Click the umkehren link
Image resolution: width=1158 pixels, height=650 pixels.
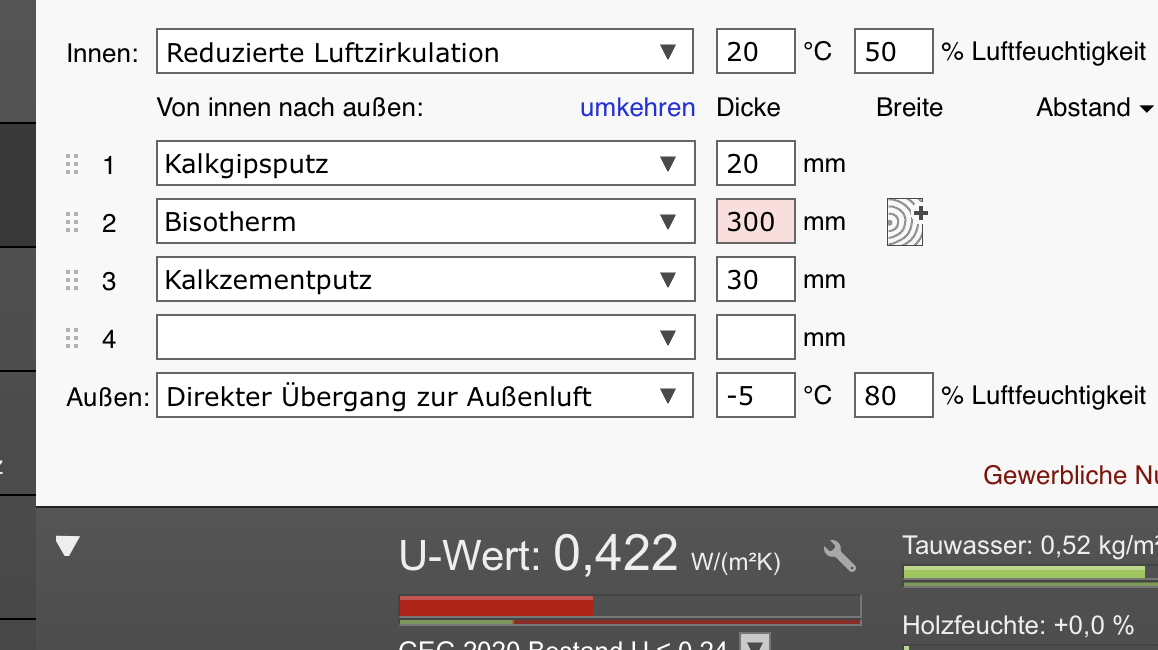[637, 108]
